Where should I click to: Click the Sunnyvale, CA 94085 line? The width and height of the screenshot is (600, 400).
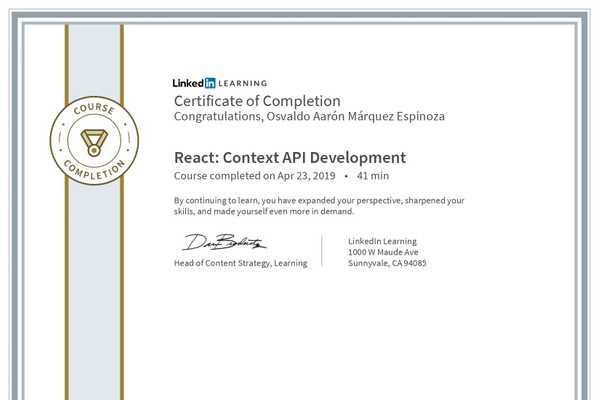tap(387, 263)
